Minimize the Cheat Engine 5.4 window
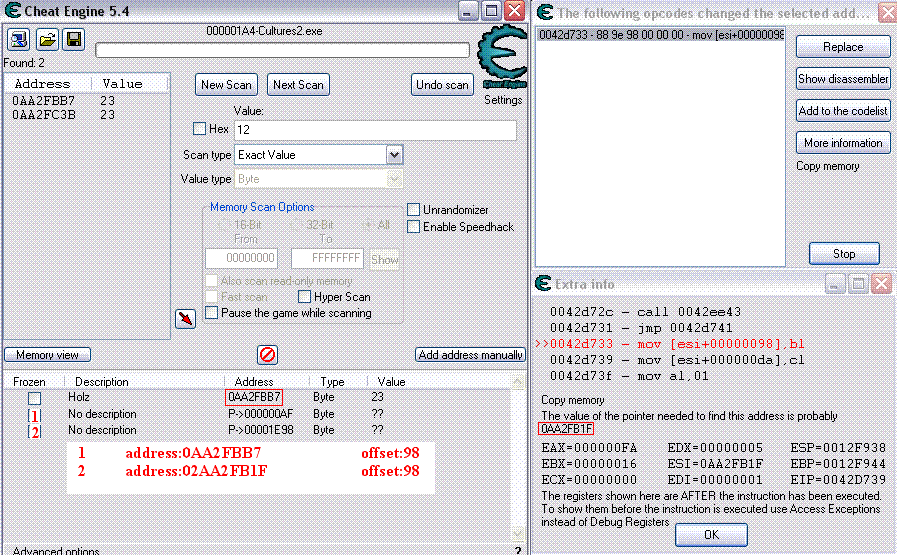898x555 pixels. [467, 10]
